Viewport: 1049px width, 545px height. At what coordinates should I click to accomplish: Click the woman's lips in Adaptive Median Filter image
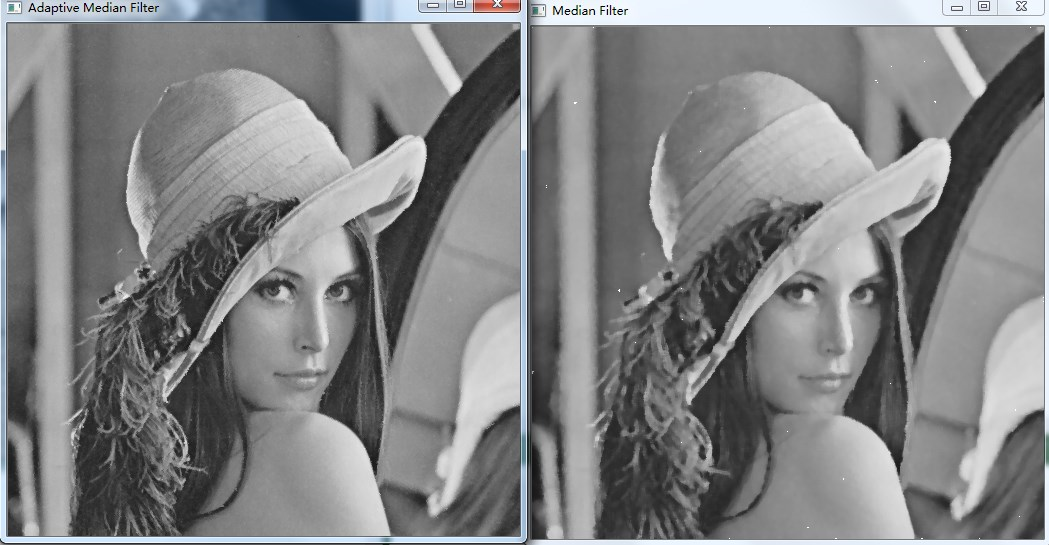(x=303, y=379)
